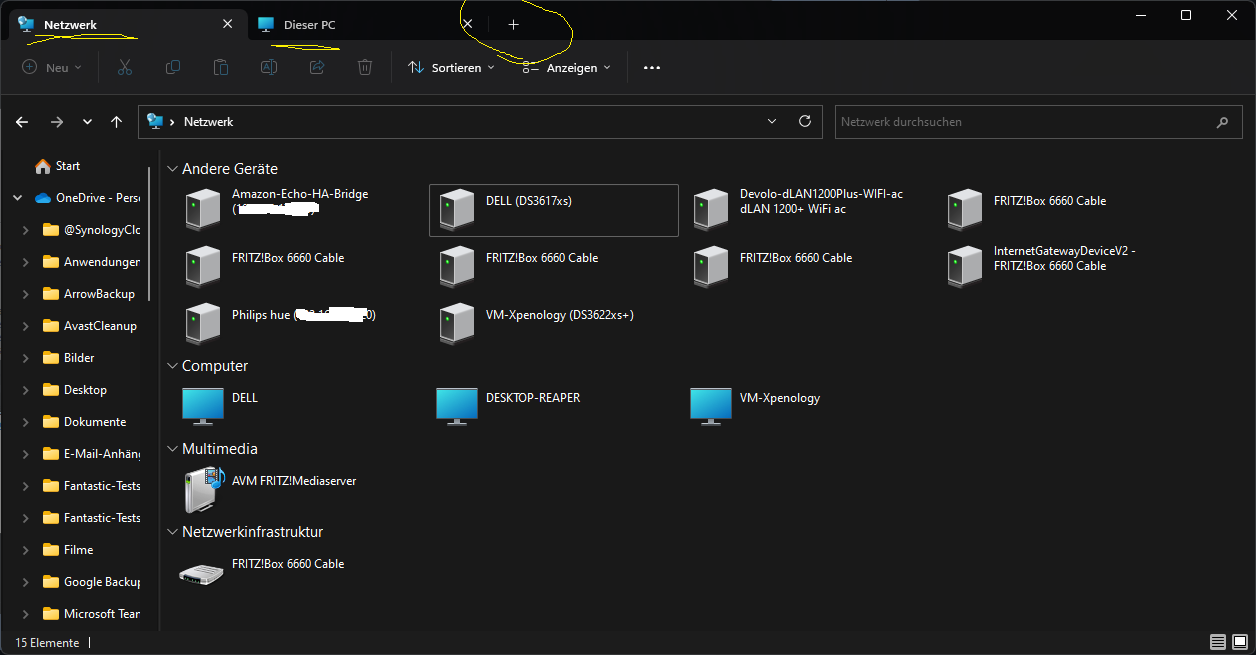This screenshot has width=1256, height=655.
Task: Open the three-dot more options menu
Action: click(652, 68)
